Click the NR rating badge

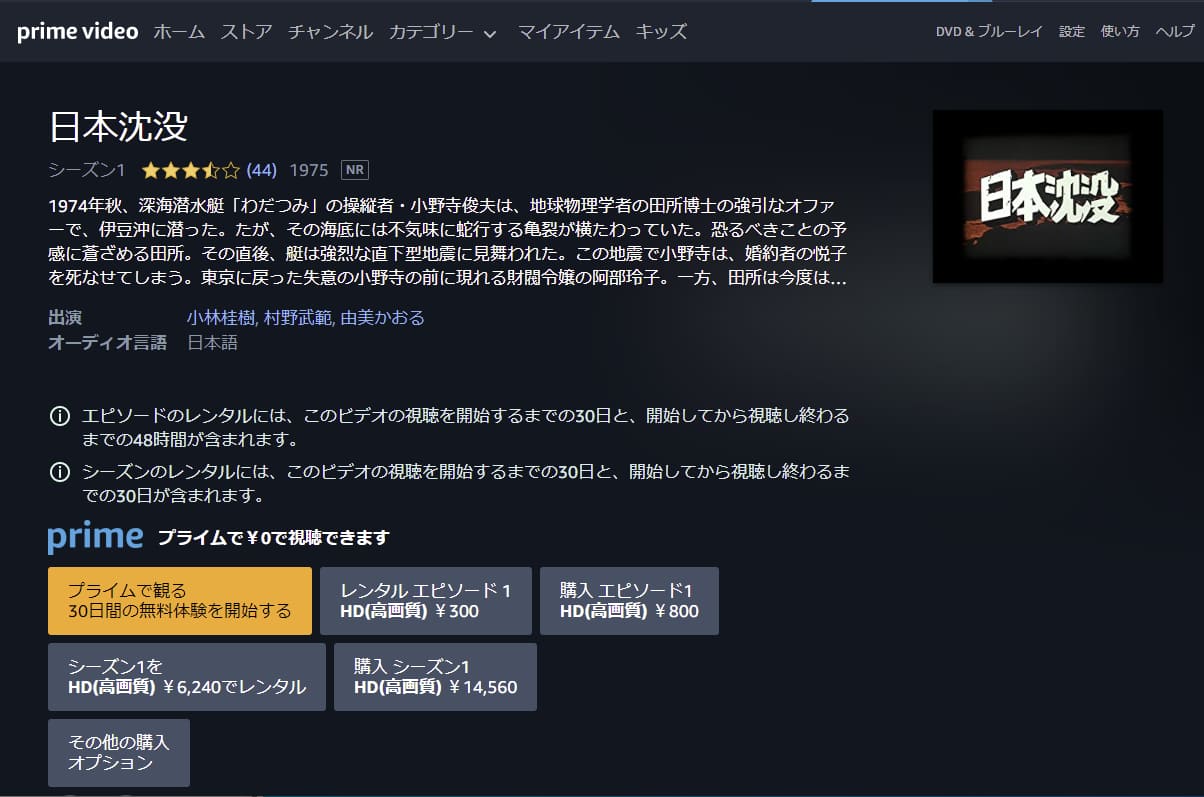coord(355,169)
